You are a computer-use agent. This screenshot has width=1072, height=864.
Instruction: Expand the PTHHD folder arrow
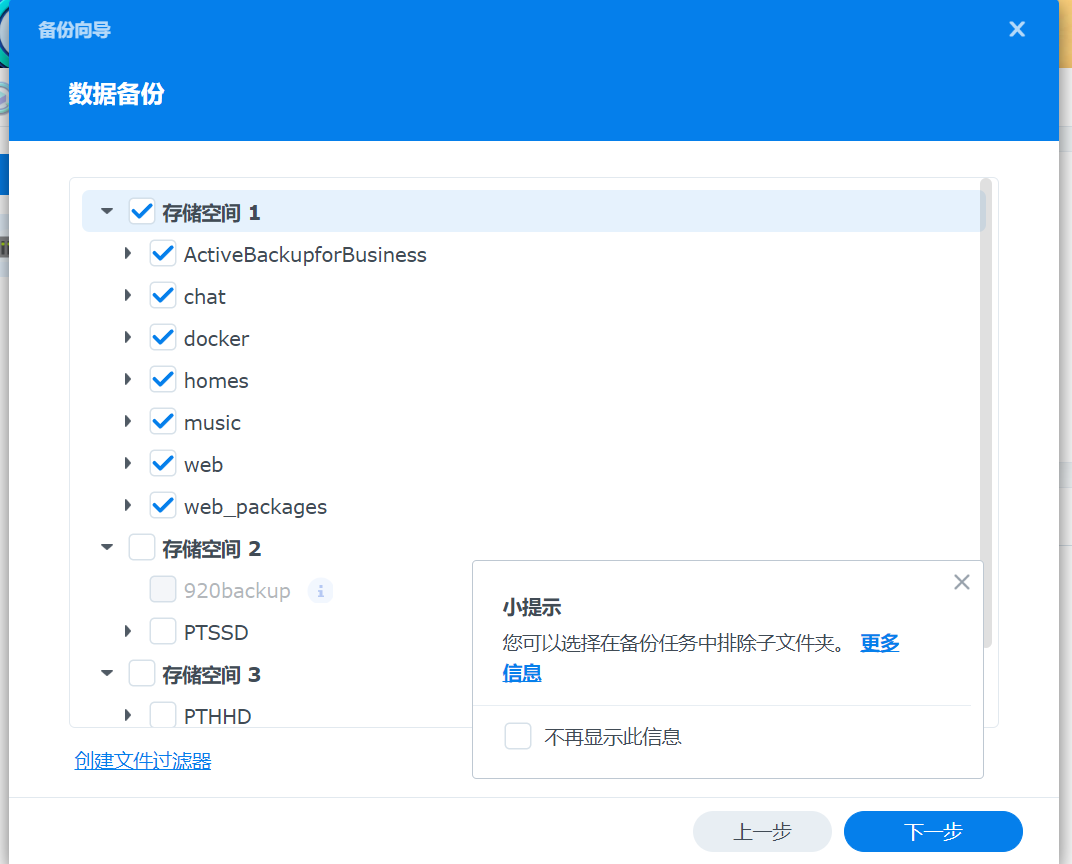pyautogui.click(x=128, y=715)
